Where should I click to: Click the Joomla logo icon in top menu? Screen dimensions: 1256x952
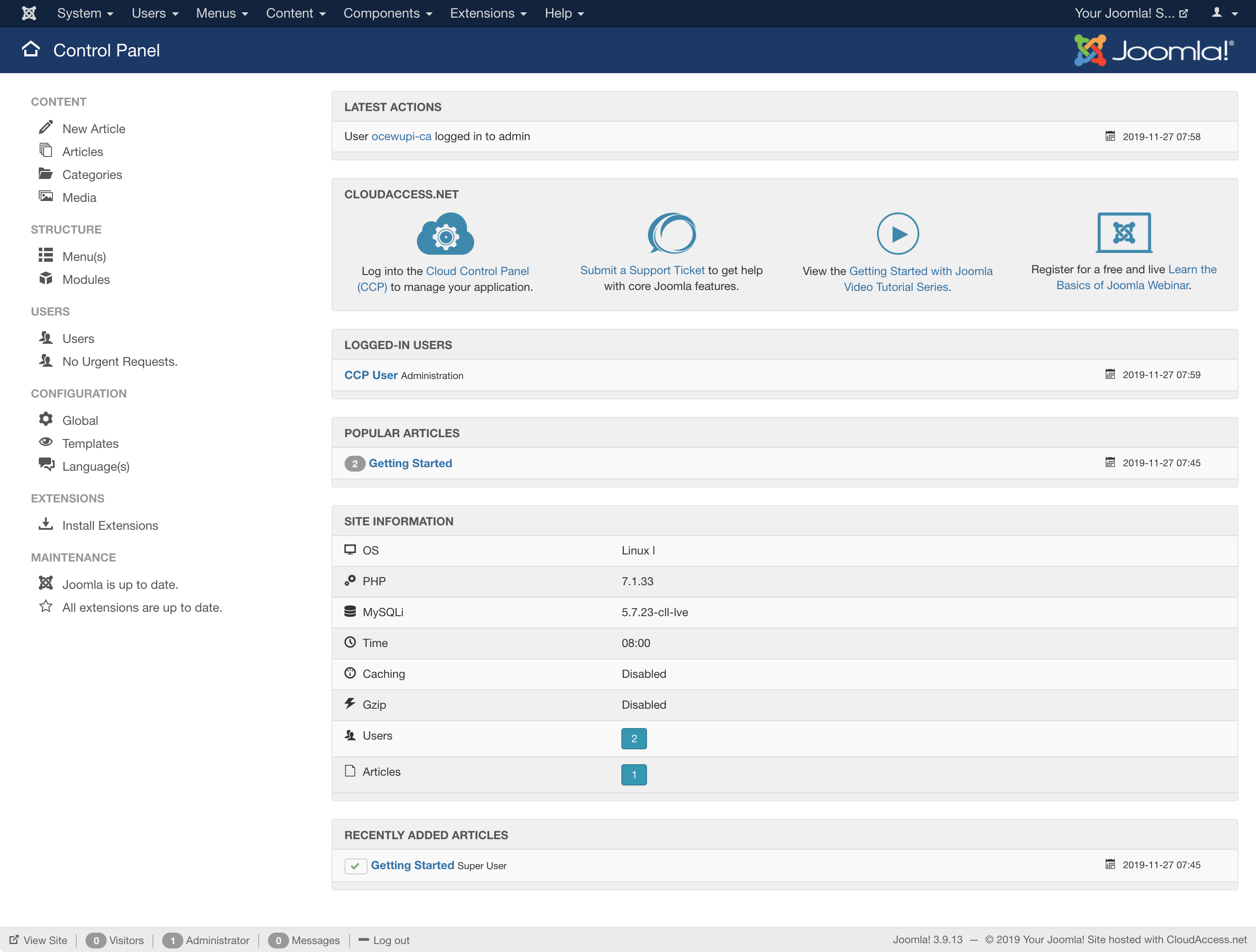coord(29,13)
